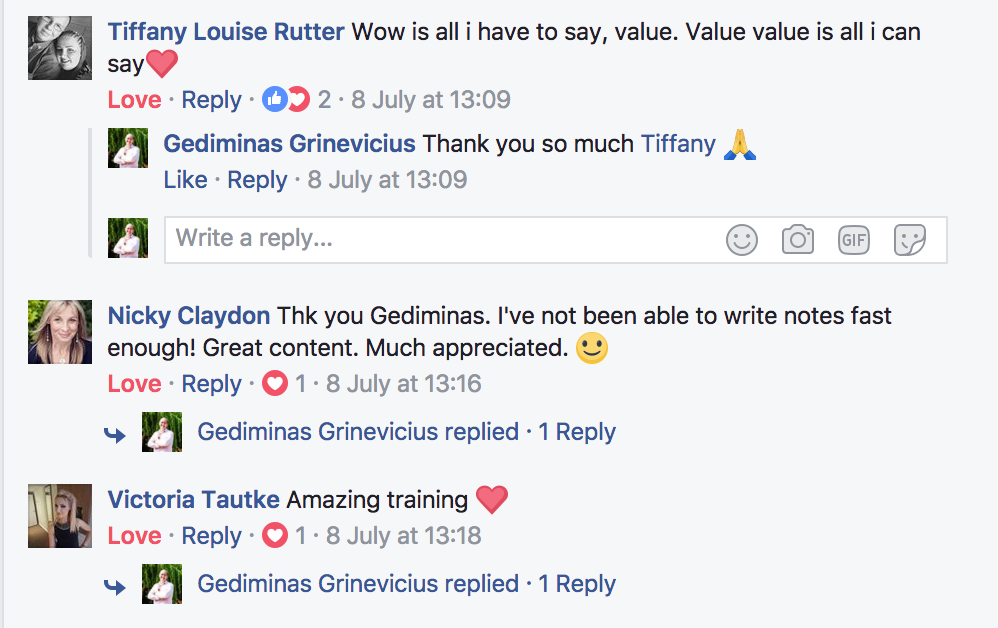Image resolution: width=998 pixels, height=628 pixels.
Task: Open the GIF picker in reply box
Action: [x=853, y=239]
